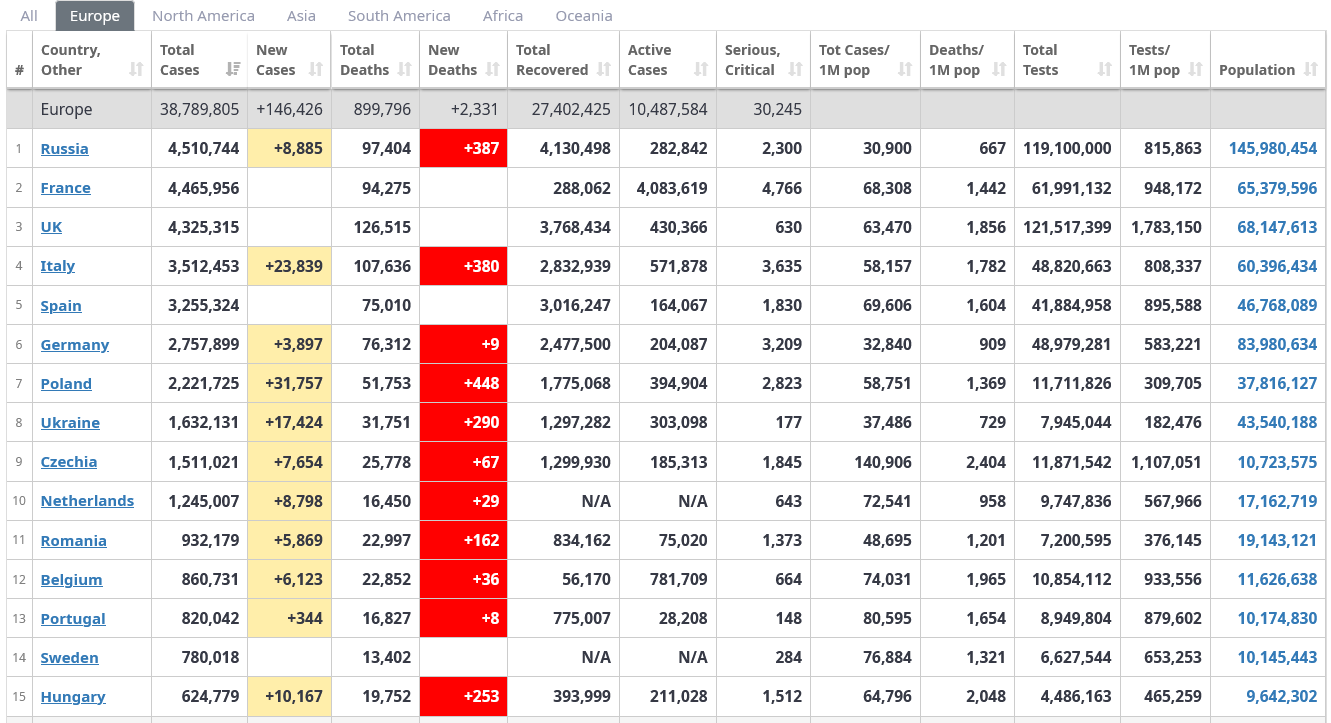Click Russia population 145,980,454 link
The width and height of the screenshot is (1331, 723).
[x=1273, y=149]
